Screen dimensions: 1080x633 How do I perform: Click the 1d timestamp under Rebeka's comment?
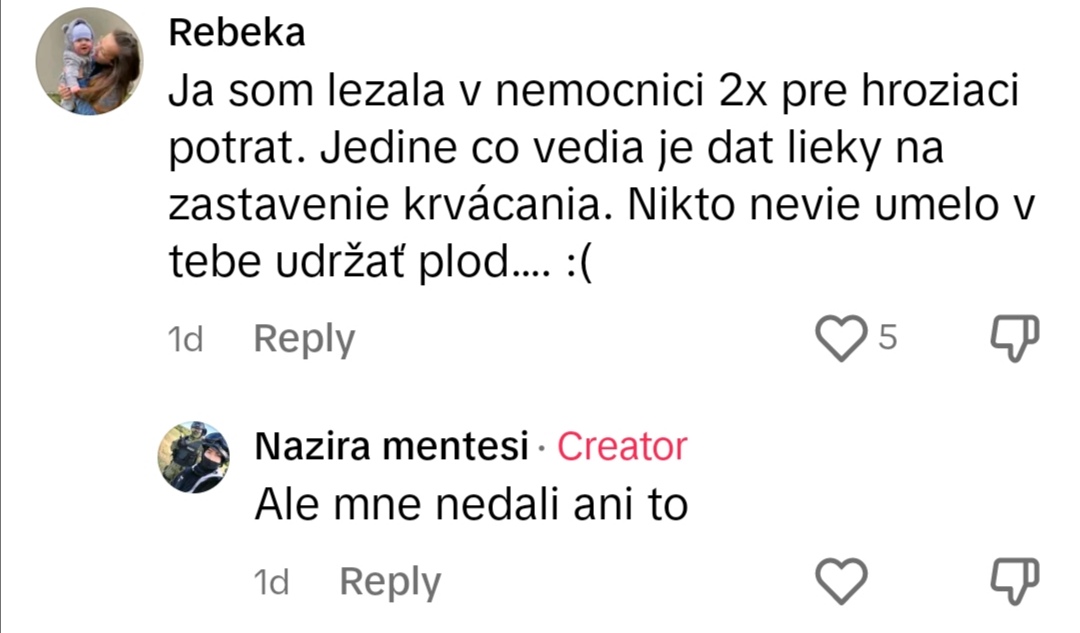tap(186, 340)
